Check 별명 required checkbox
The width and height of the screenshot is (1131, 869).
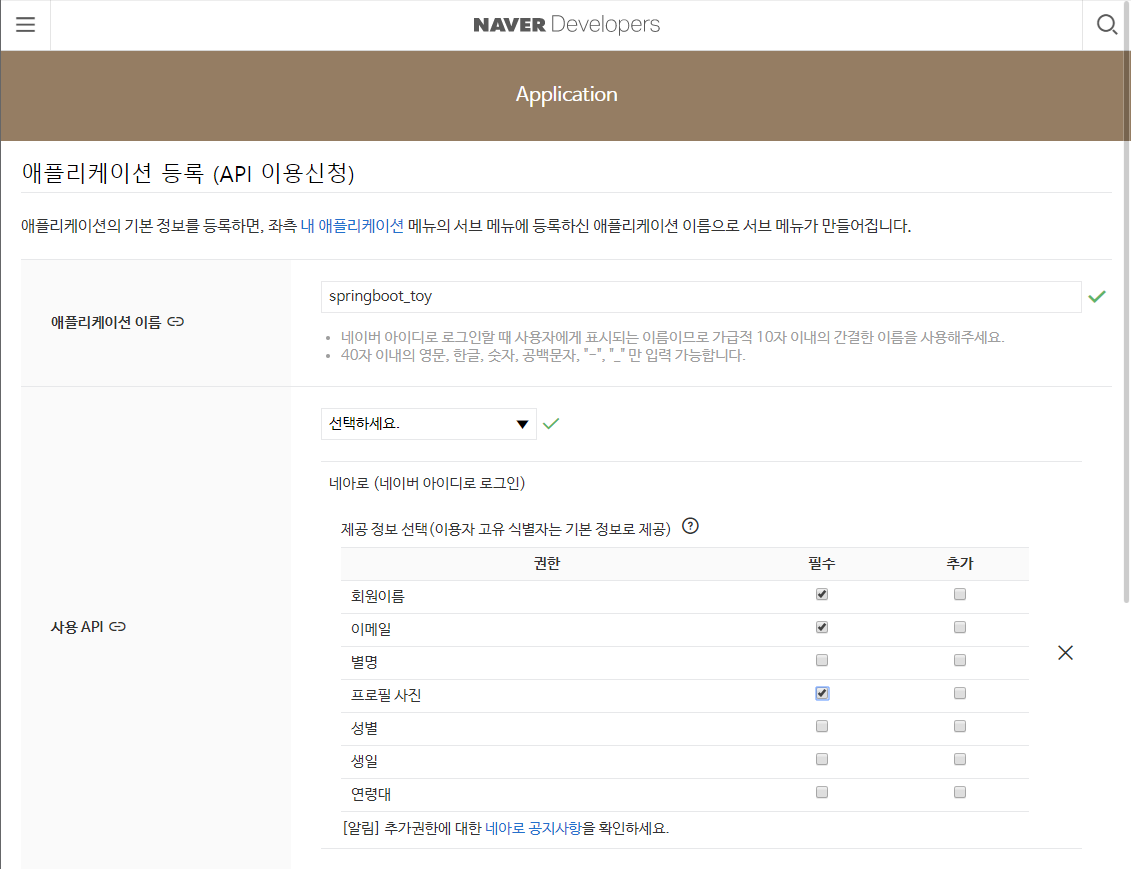[x=822, y=660]
